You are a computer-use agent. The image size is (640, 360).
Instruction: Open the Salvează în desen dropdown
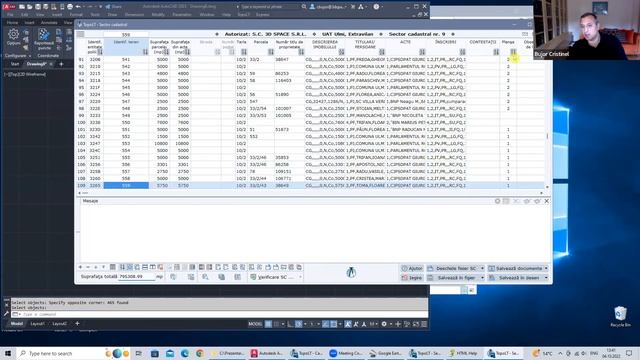point(546,278)
